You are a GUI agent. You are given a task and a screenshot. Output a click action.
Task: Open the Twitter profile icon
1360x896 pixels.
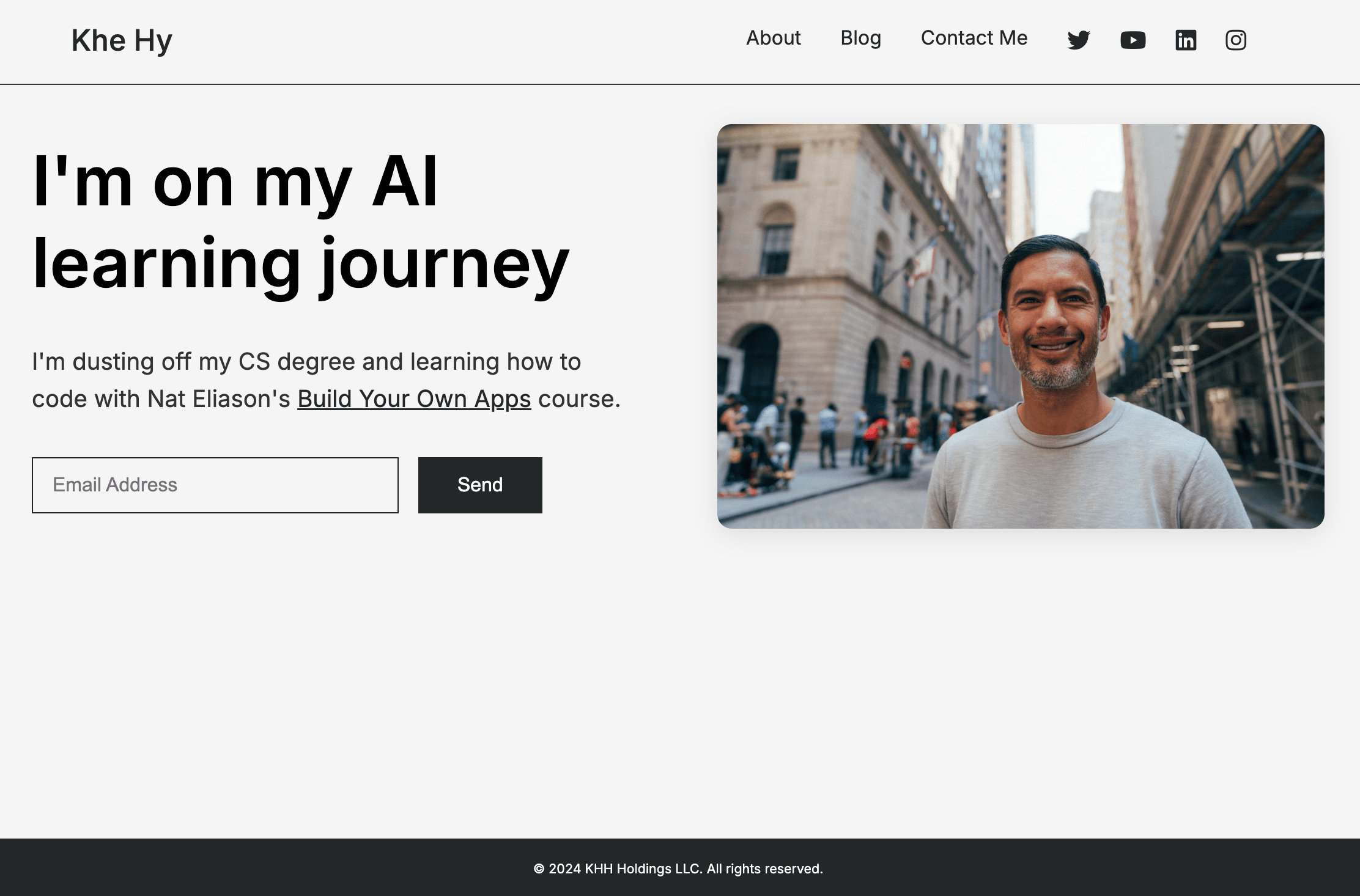(x=1079, y=40)
